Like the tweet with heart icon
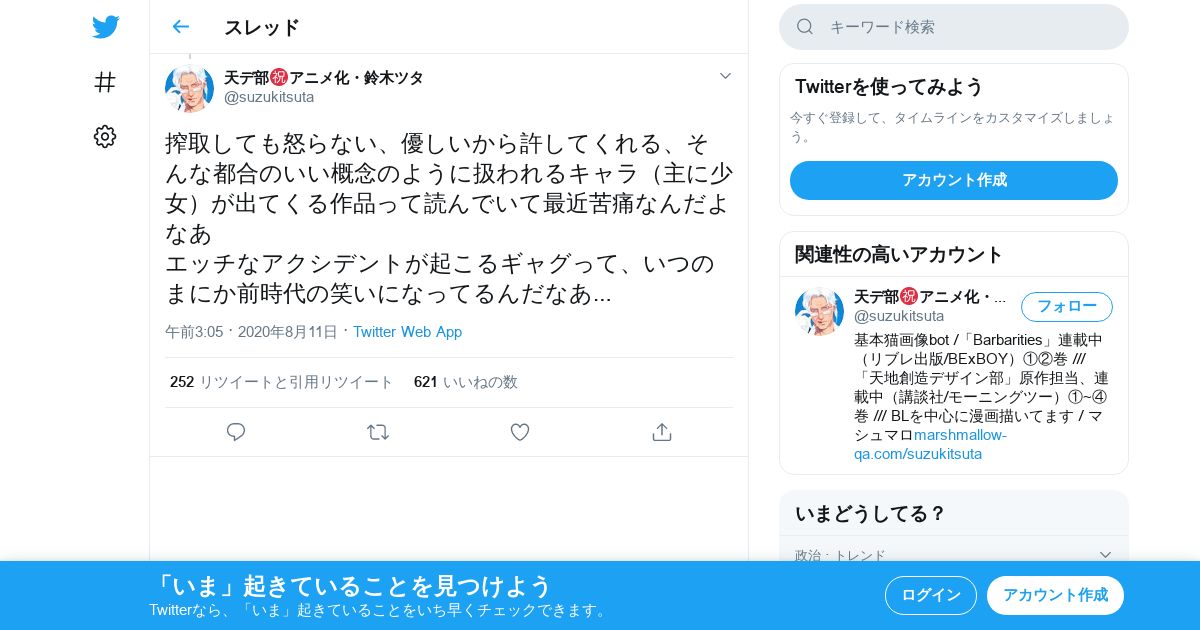 pyautogui.click(x=520, y=432)
